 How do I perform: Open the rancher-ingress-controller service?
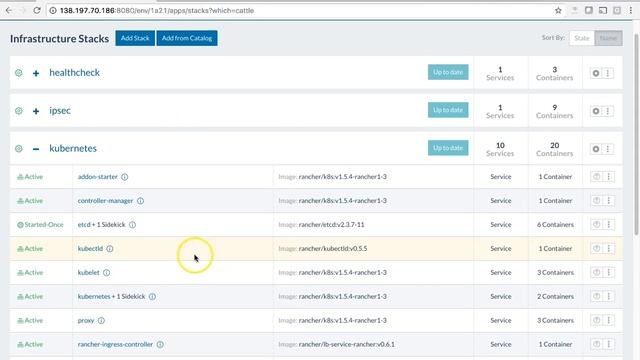tap(115, 344)
